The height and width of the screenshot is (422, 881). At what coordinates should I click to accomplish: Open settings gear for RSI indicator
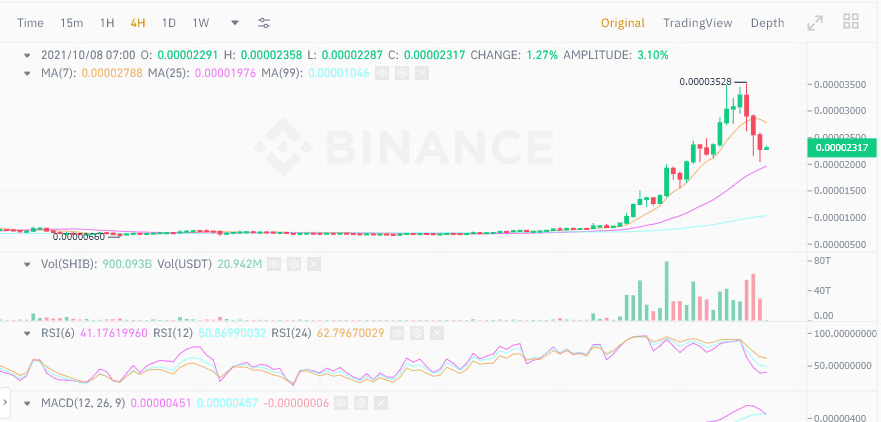click(x=416, y=333)
